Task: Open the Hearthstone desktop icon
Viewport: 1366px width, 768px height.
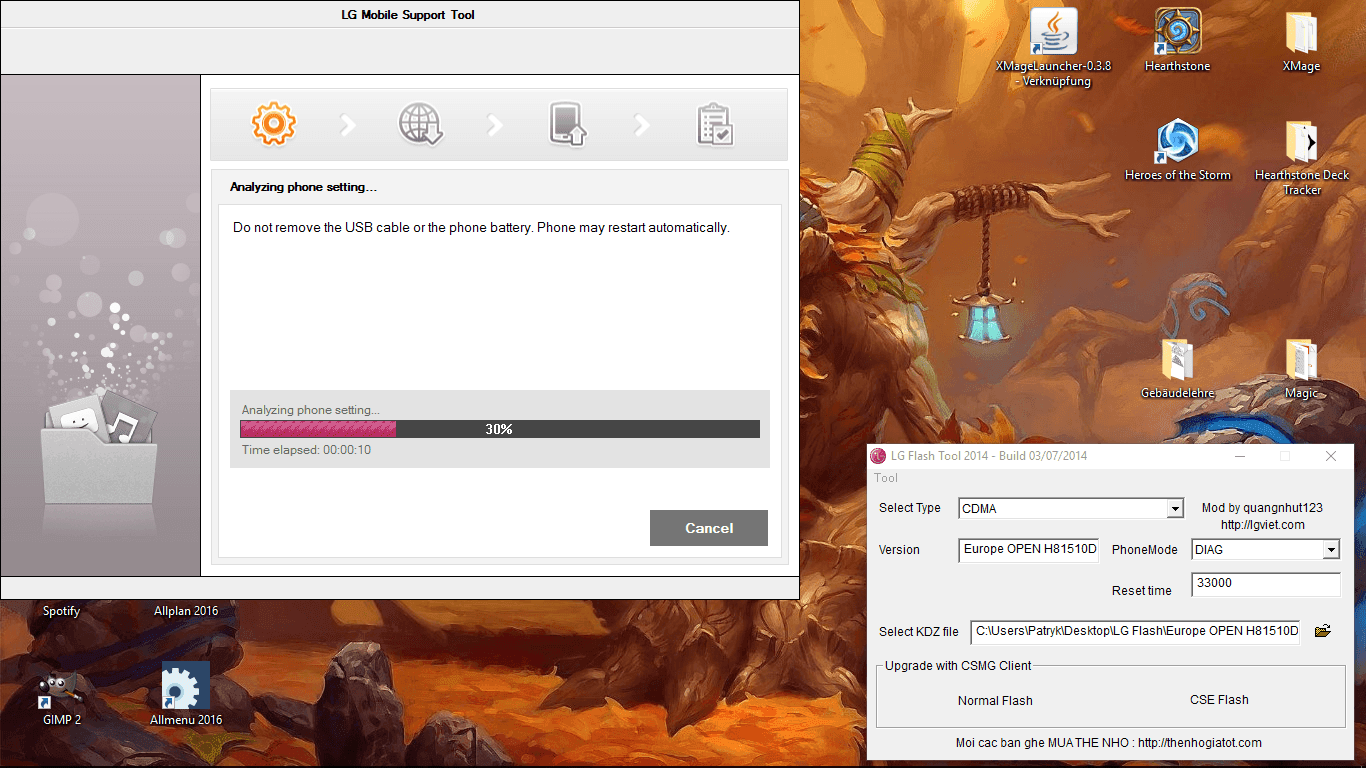Action: click(x=1178, y=41)
